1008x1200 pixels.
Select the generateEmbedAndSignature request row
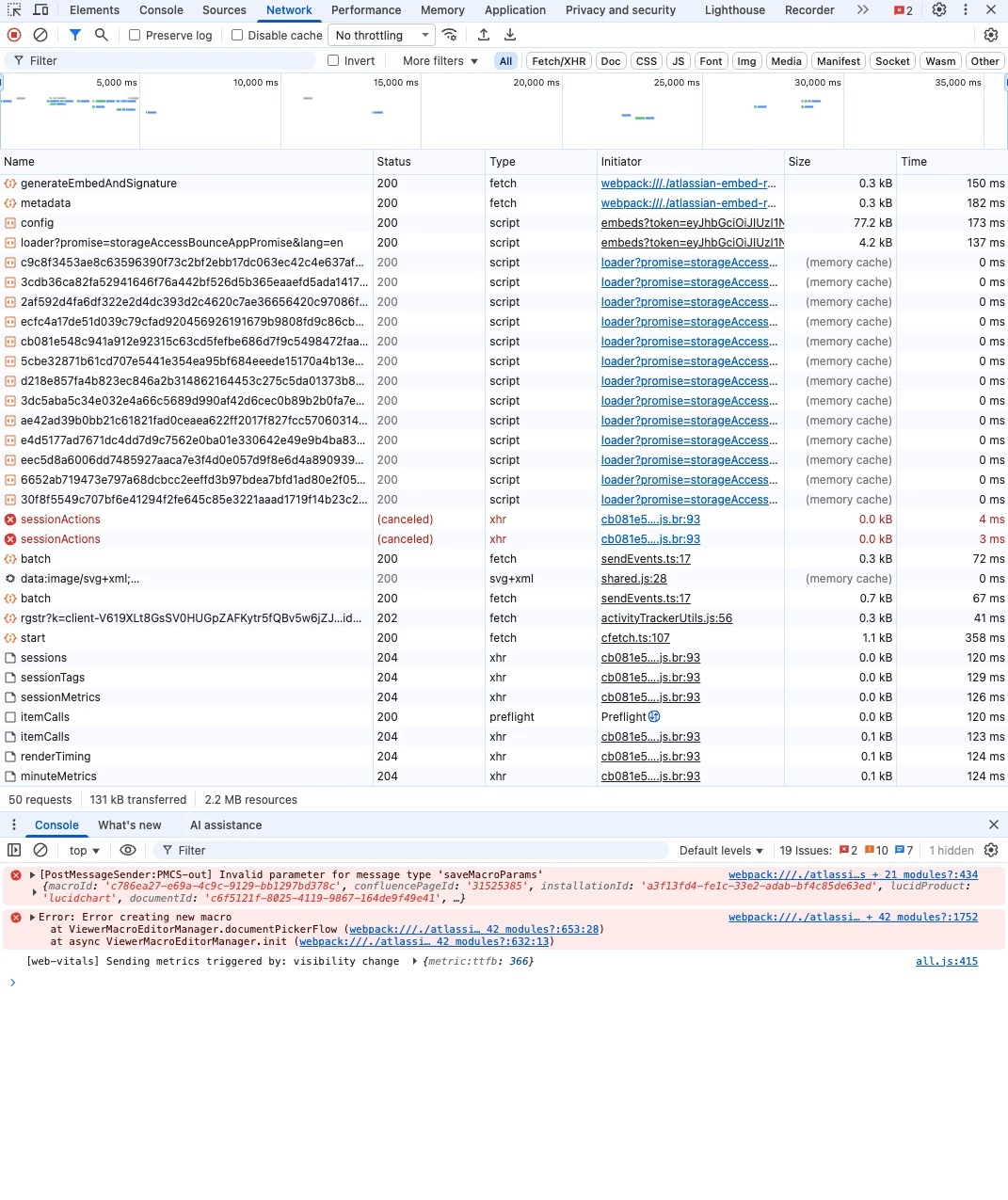point(504,184)
